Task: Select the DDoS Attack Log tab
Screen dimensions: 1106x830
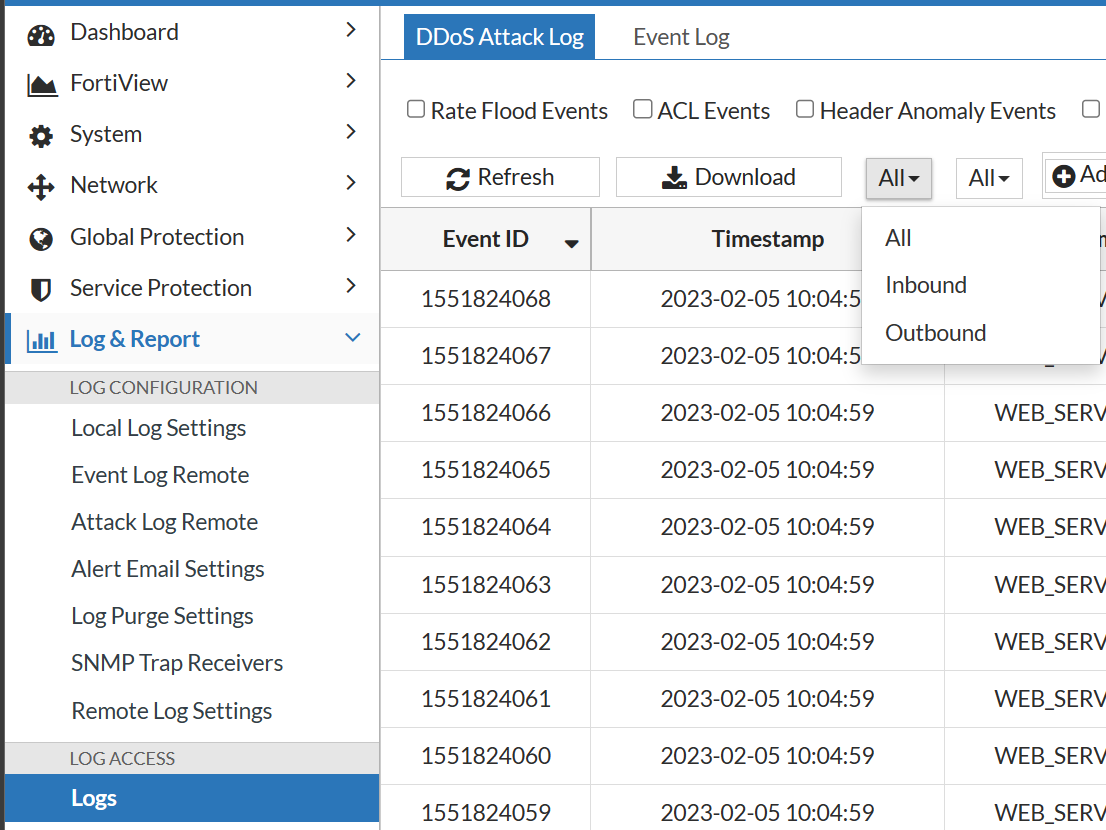Action: pos(499,36)
